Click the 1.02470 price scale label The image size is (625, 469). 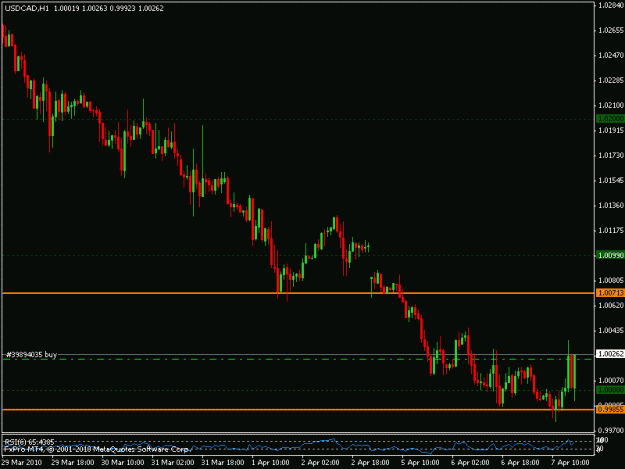[611, 55]
